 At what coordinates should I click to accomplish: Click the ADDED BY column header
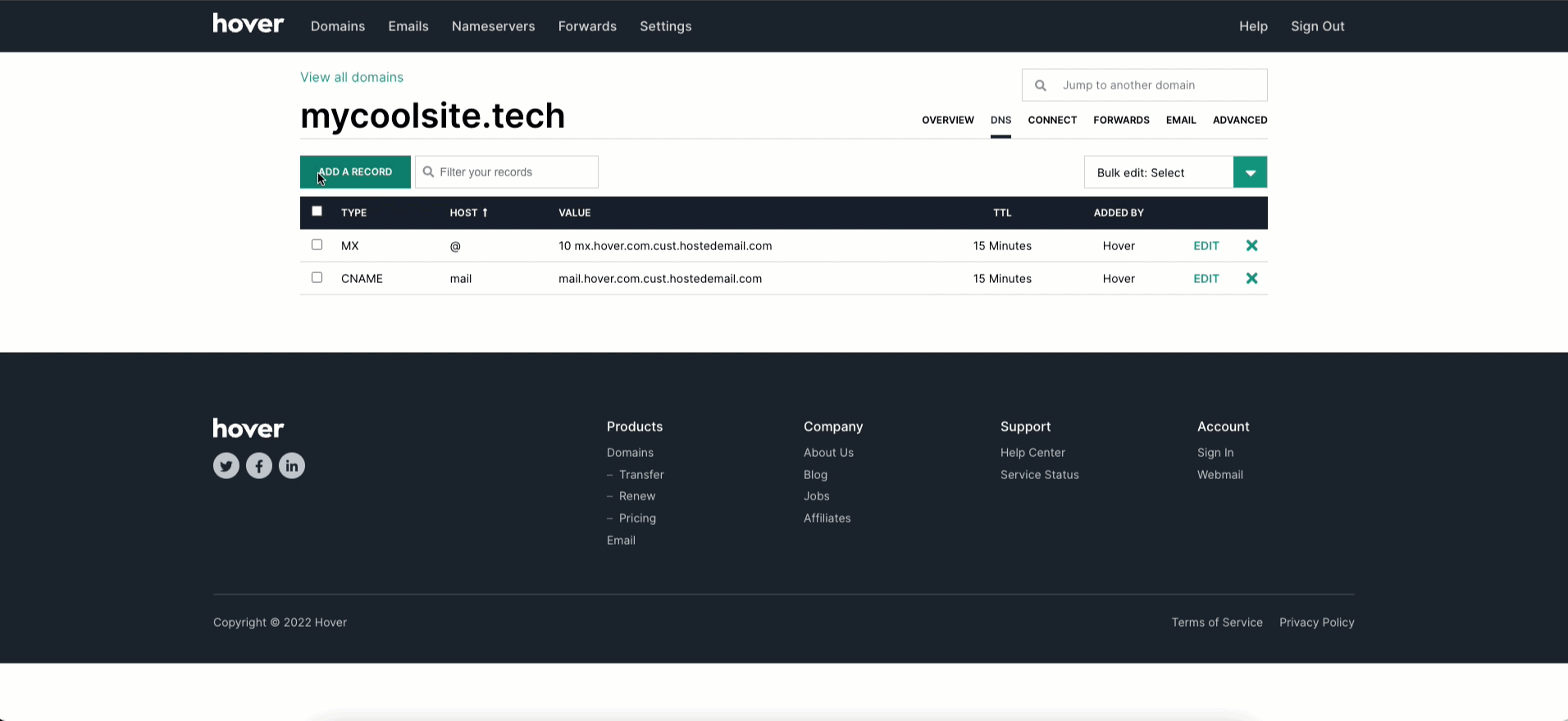pyautogui.click(x=1119, y=212)
